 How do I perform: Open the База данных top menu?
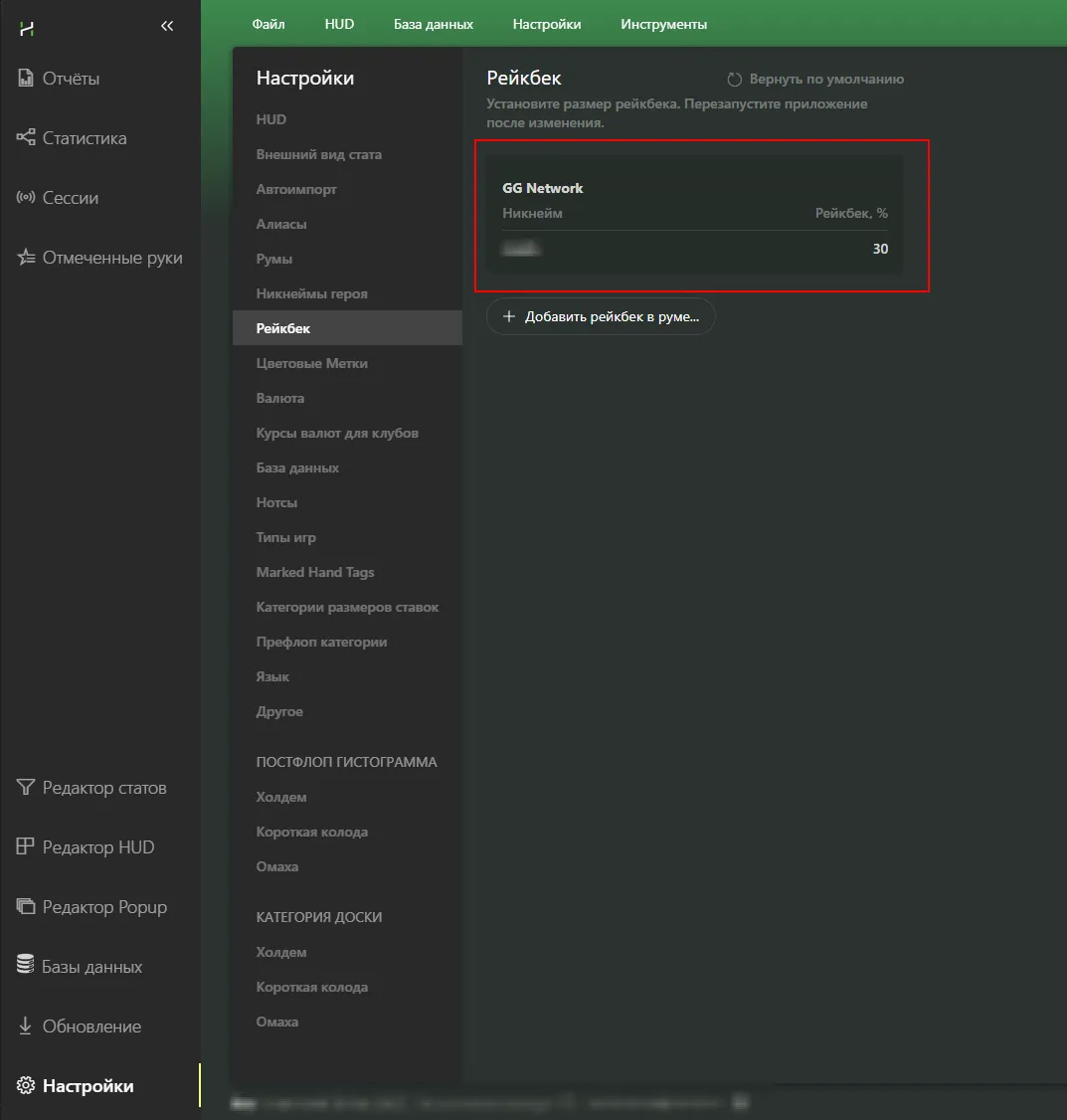click(x=434, y=24)
